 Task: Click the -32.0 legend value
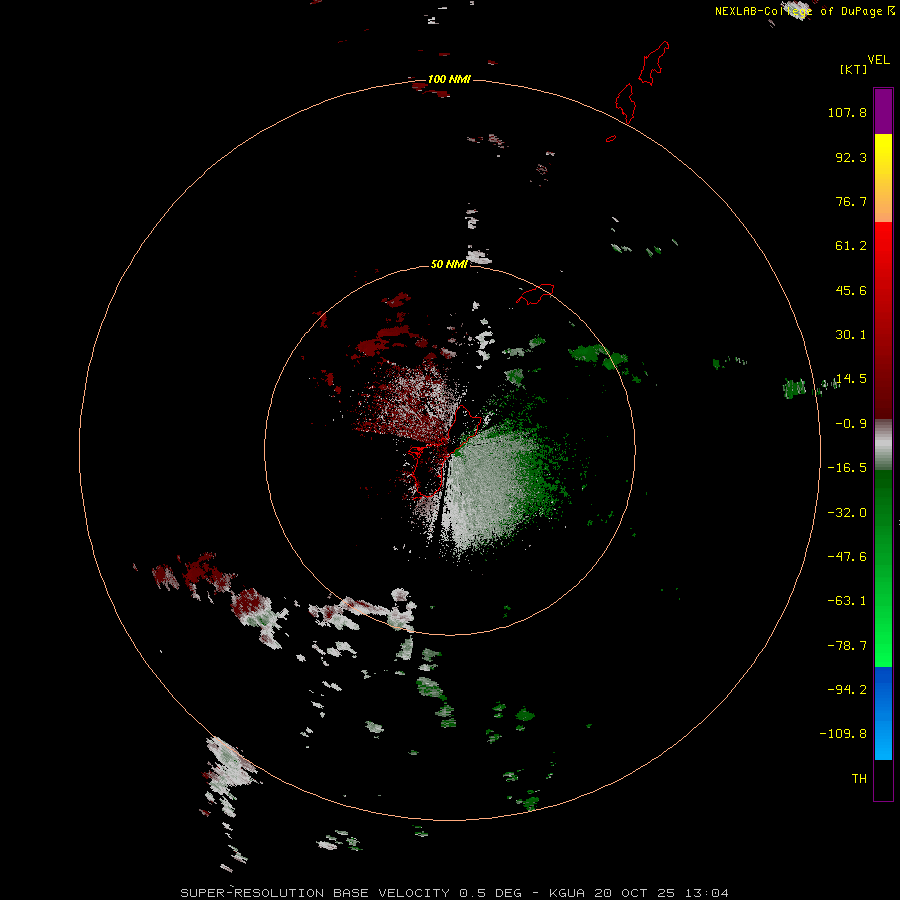[847, 513]
